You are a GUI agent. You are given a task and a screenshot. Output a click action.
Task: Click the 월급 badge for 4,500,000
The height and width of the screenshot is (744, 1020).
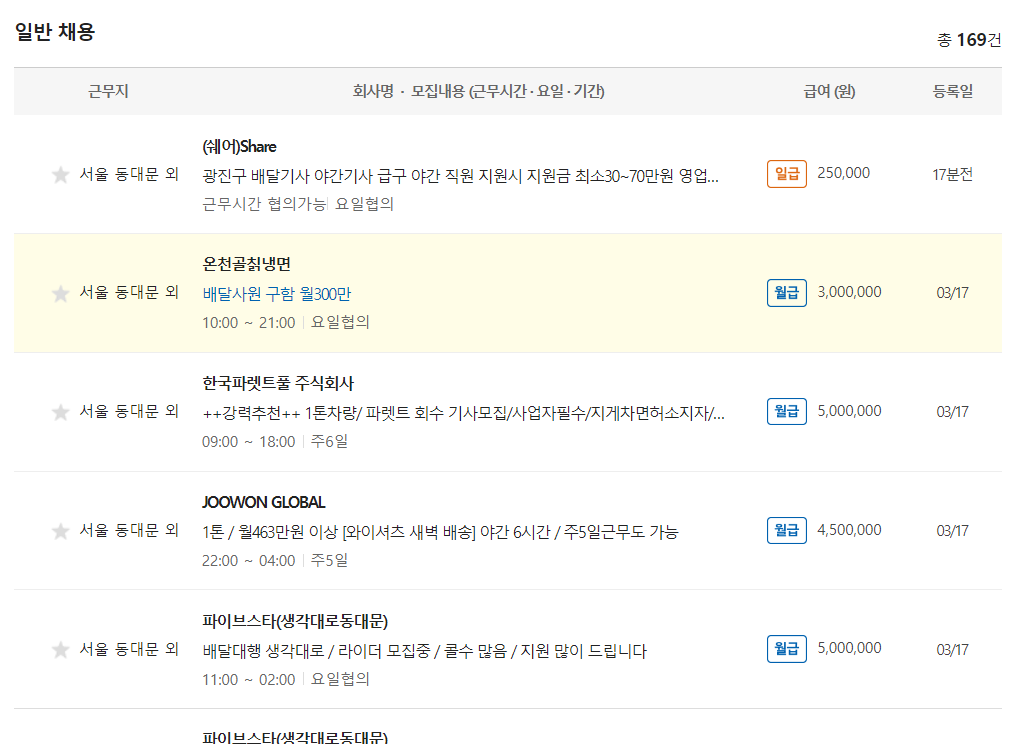[x=787, y=531]
